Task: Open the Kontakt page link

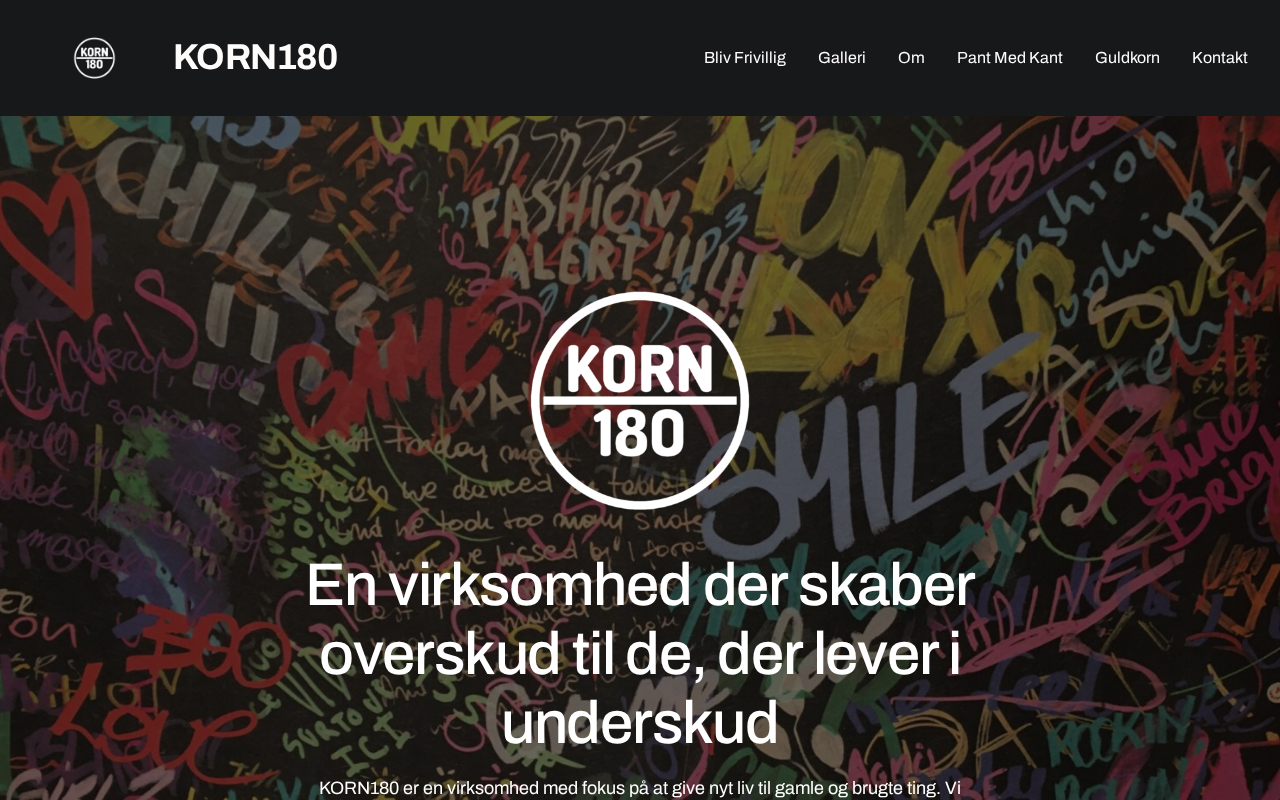Action: click(x=1220, y=58)
